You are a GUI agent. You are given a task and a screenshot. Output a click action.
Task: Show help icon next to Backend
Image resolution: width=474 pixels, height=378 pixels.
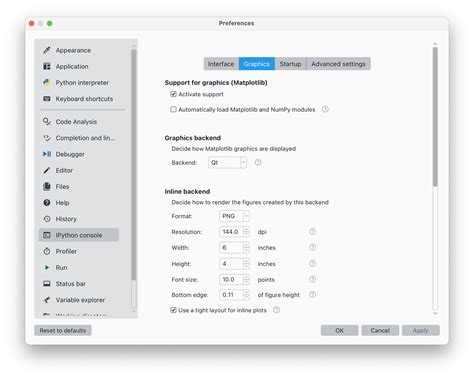258,162
